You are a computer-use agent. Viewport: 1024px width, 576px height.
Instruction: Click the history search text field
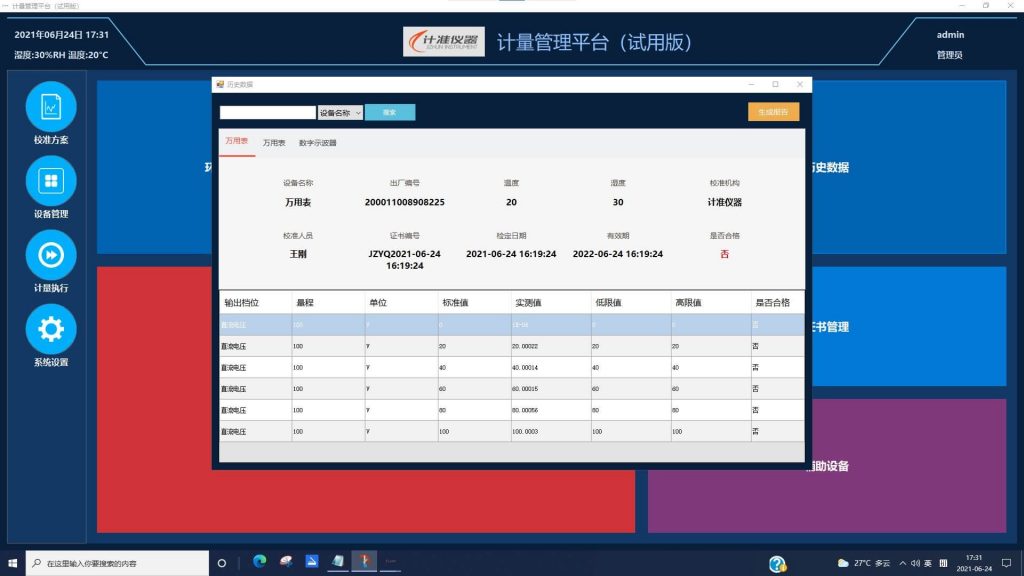pyautogui.click(x=268, y=113)
